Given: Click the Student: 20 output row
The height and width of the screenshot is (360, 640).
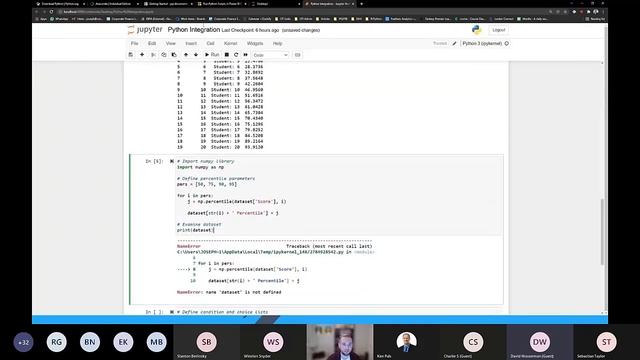Looking at the screenshot, I should 220,147.
